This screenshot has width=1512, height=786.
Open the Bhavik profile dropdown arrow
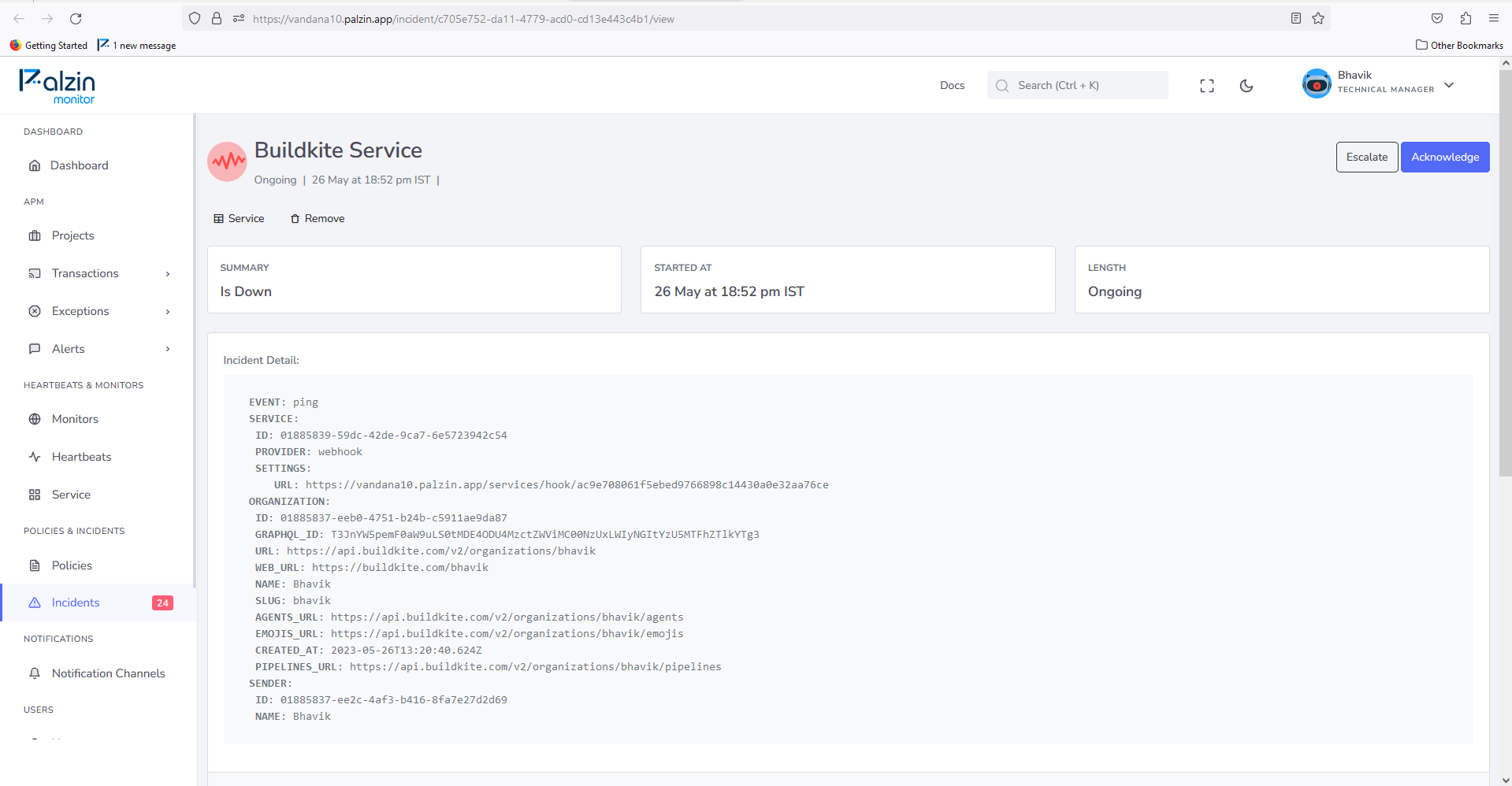pyautogui.click(x=1448, y=85)
